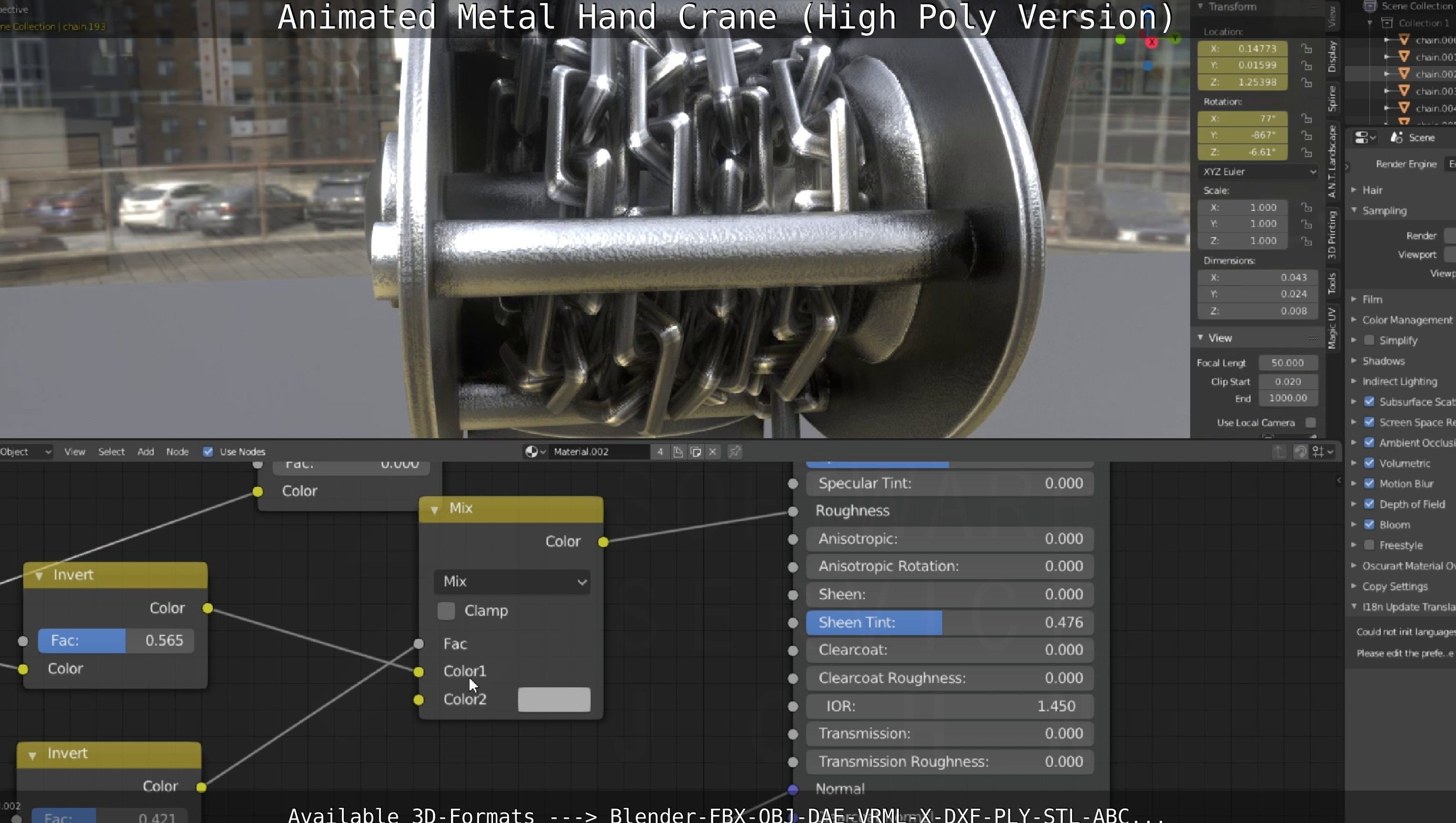This screenshot has width=1456, height=823.
Task: Collapse the Transform panel
Action: pos(1200,6)
